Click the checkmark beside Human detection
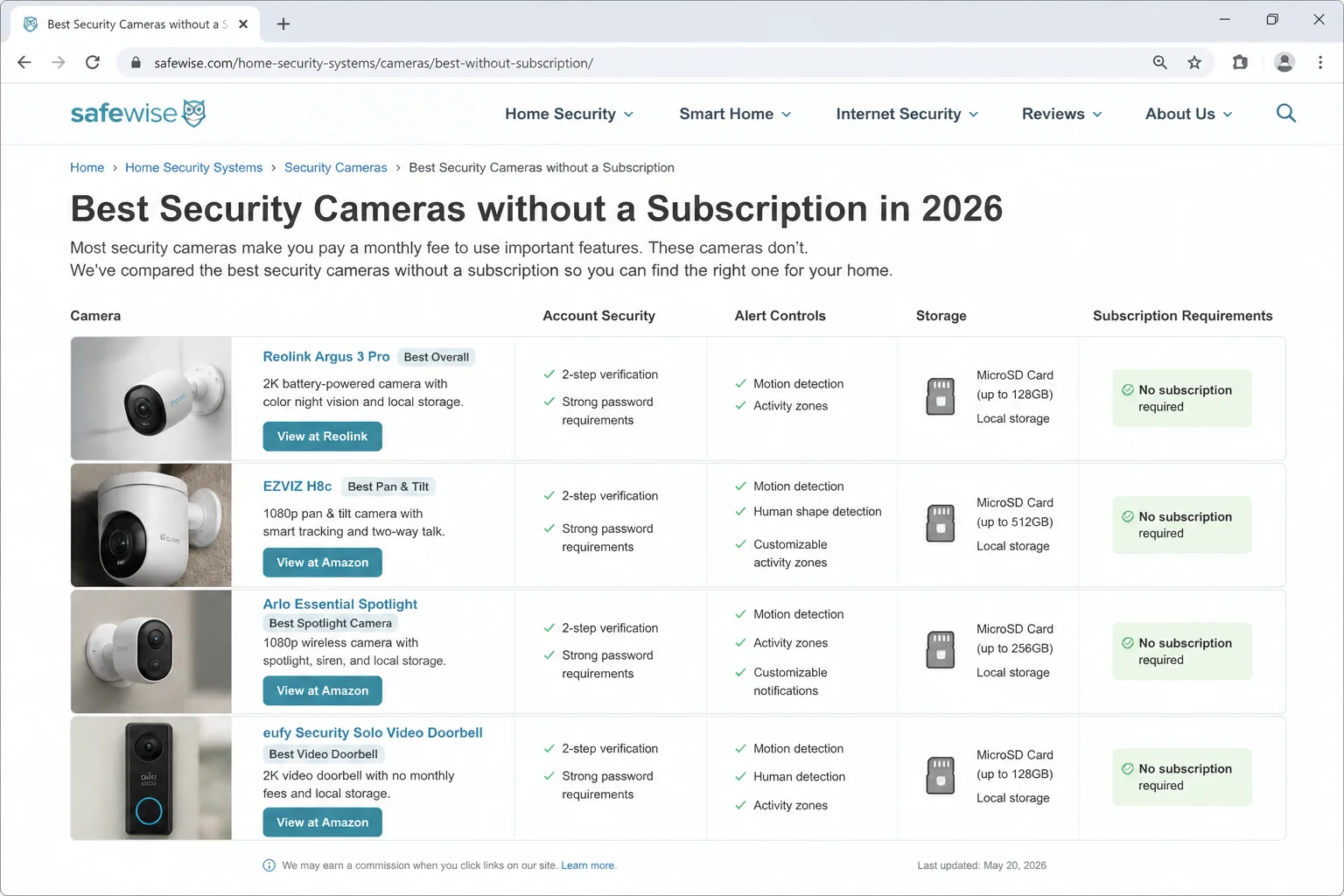This screenshot has height=896, width=1344. [x=741, y=777]
